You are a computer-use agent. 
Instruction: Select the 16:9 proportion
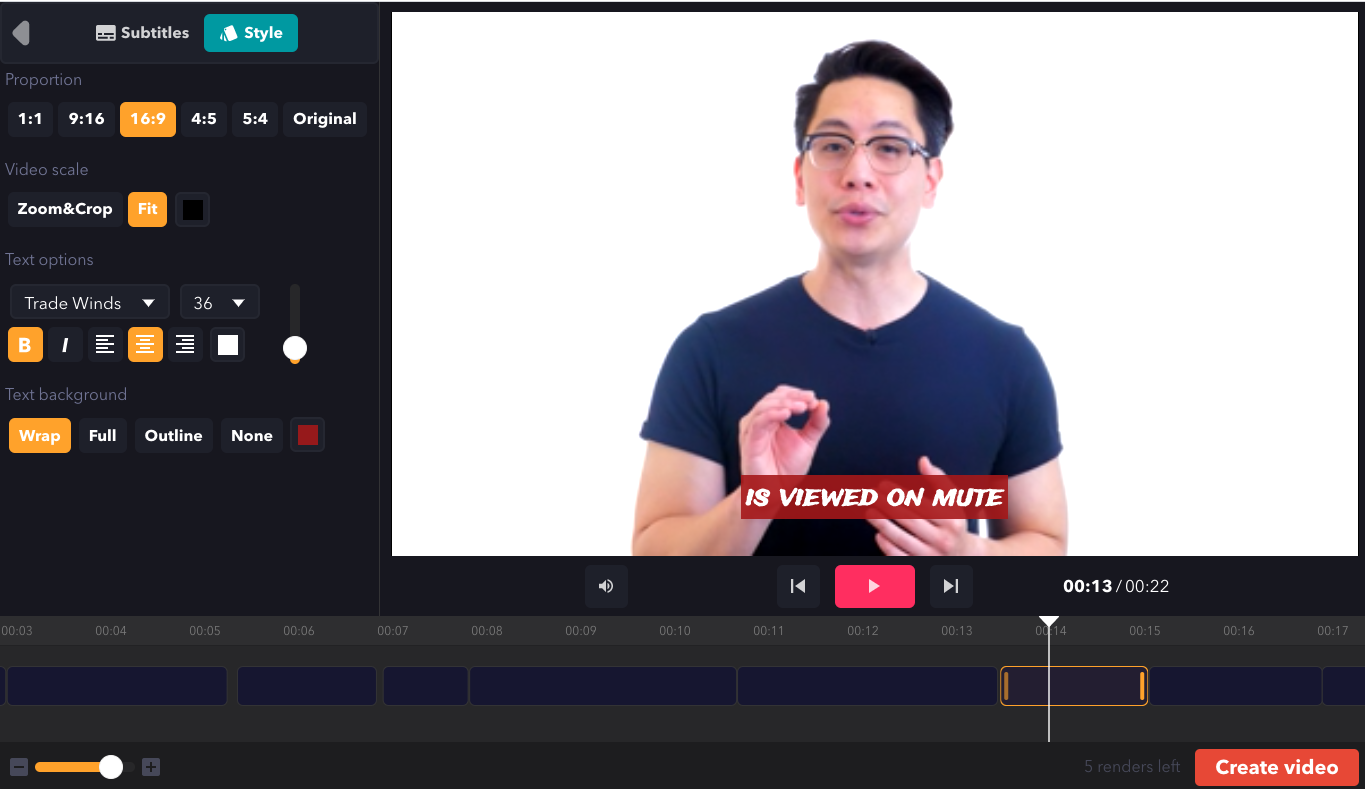click(148, 119)
